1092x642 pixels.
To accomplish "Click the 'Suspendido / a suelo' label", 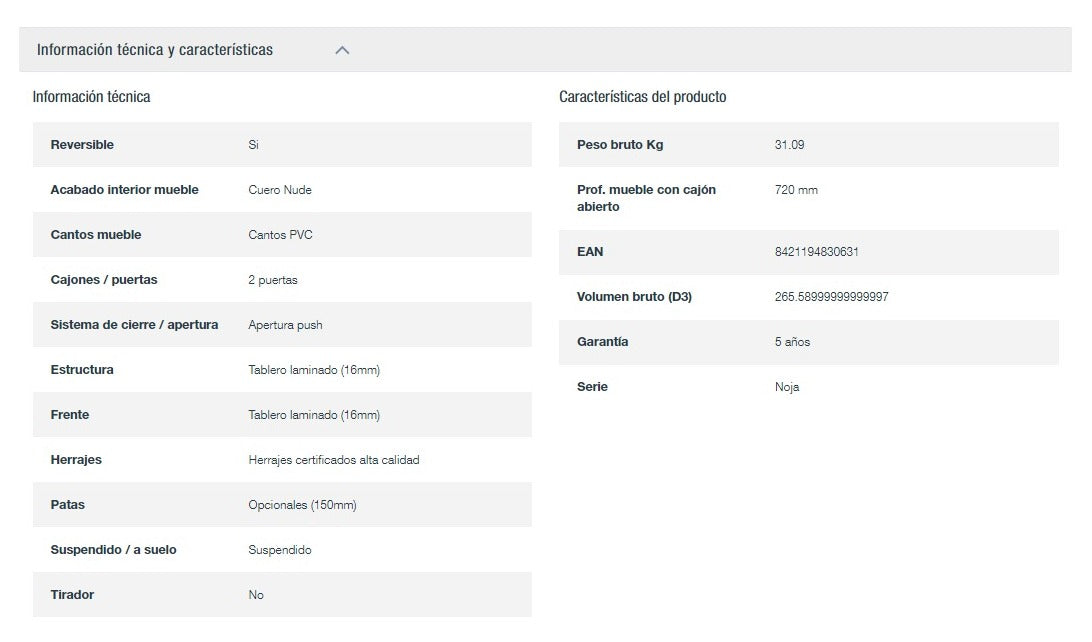I will (113, 550).
